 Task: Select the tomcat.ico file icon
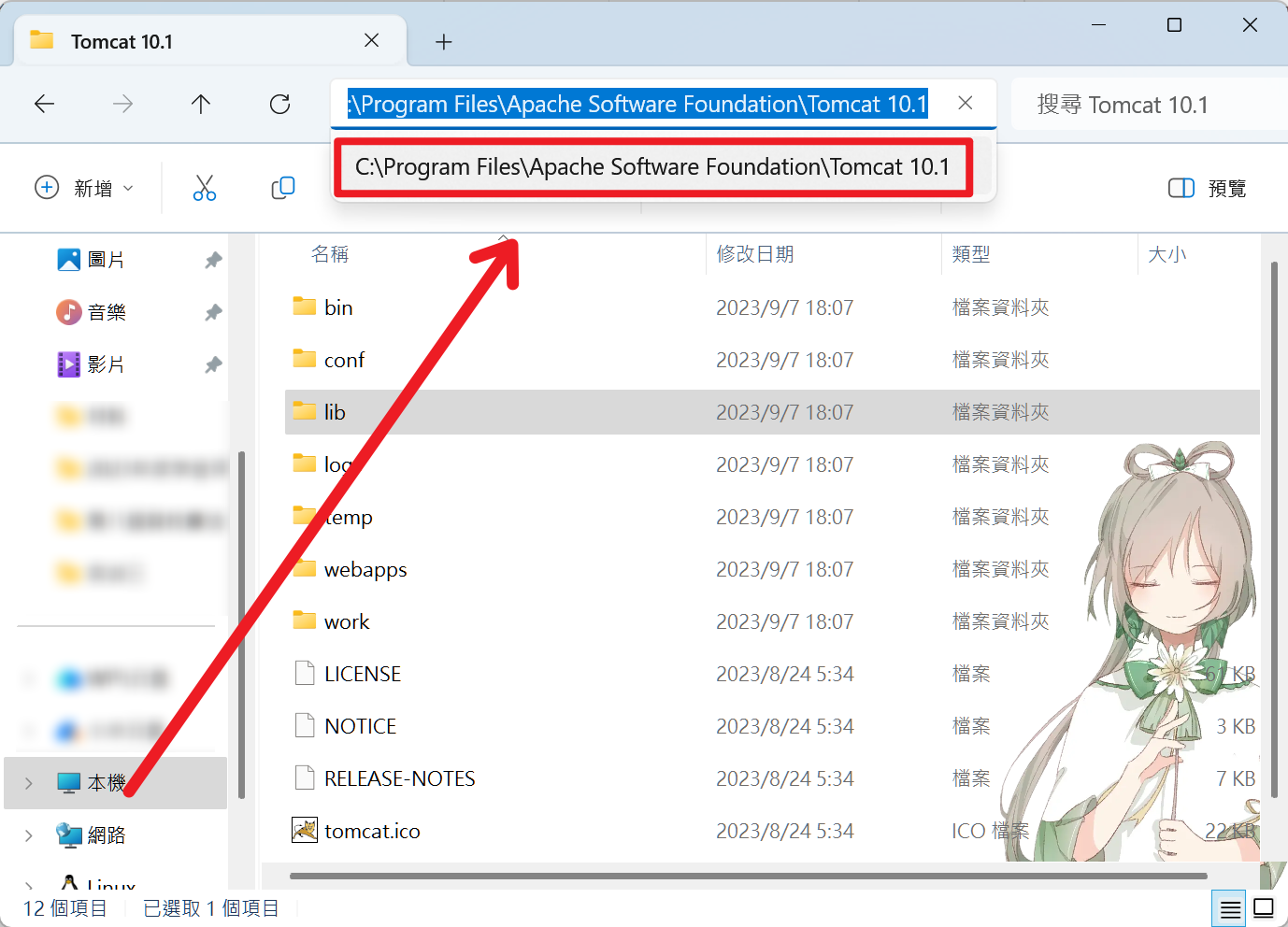coord(305,830)
